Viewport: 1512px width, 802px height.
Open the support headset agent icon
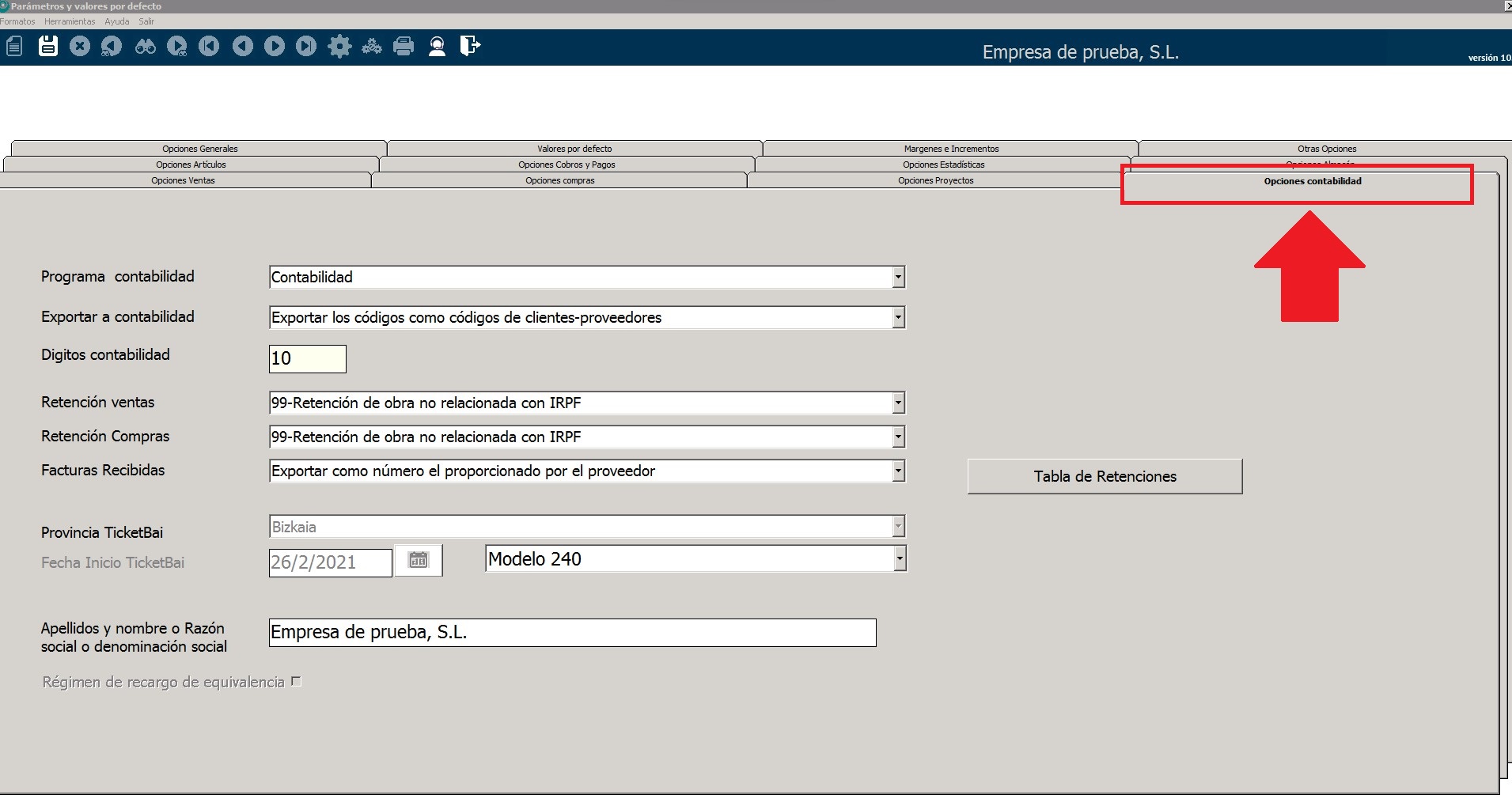pyautogui.click(x=437, y=46)
